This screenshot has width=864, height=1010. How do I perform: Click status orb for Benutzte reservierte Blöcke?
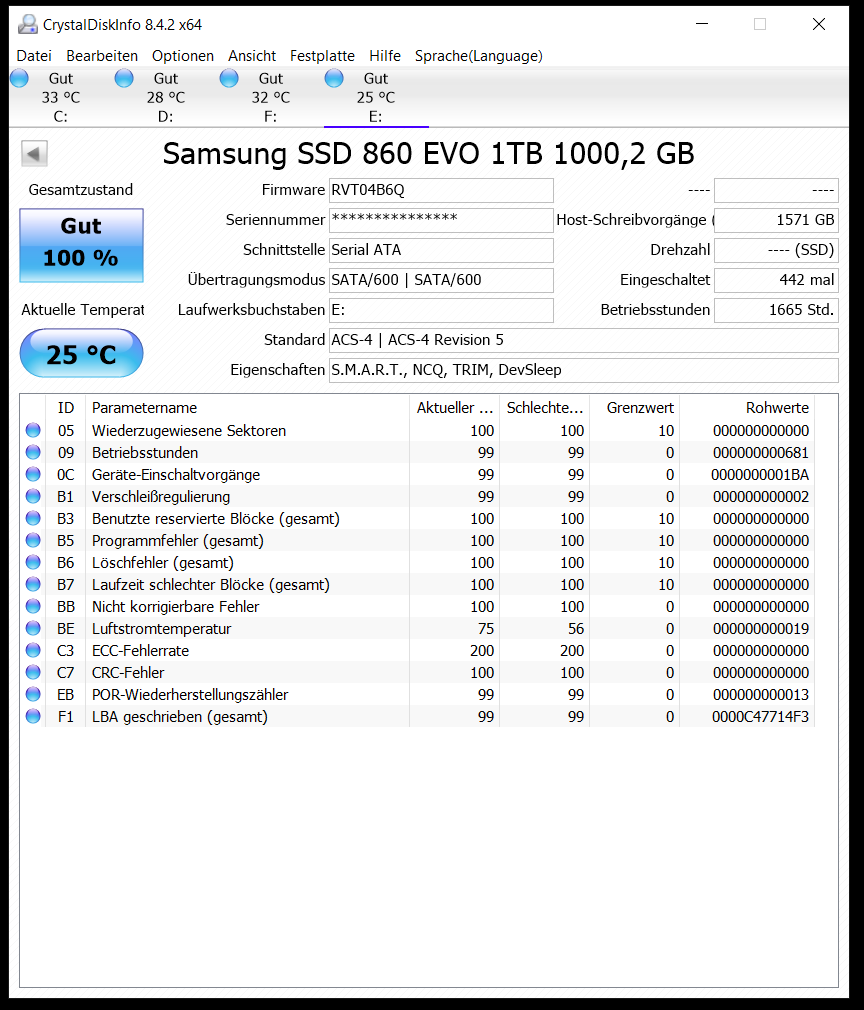coord(33,519)
